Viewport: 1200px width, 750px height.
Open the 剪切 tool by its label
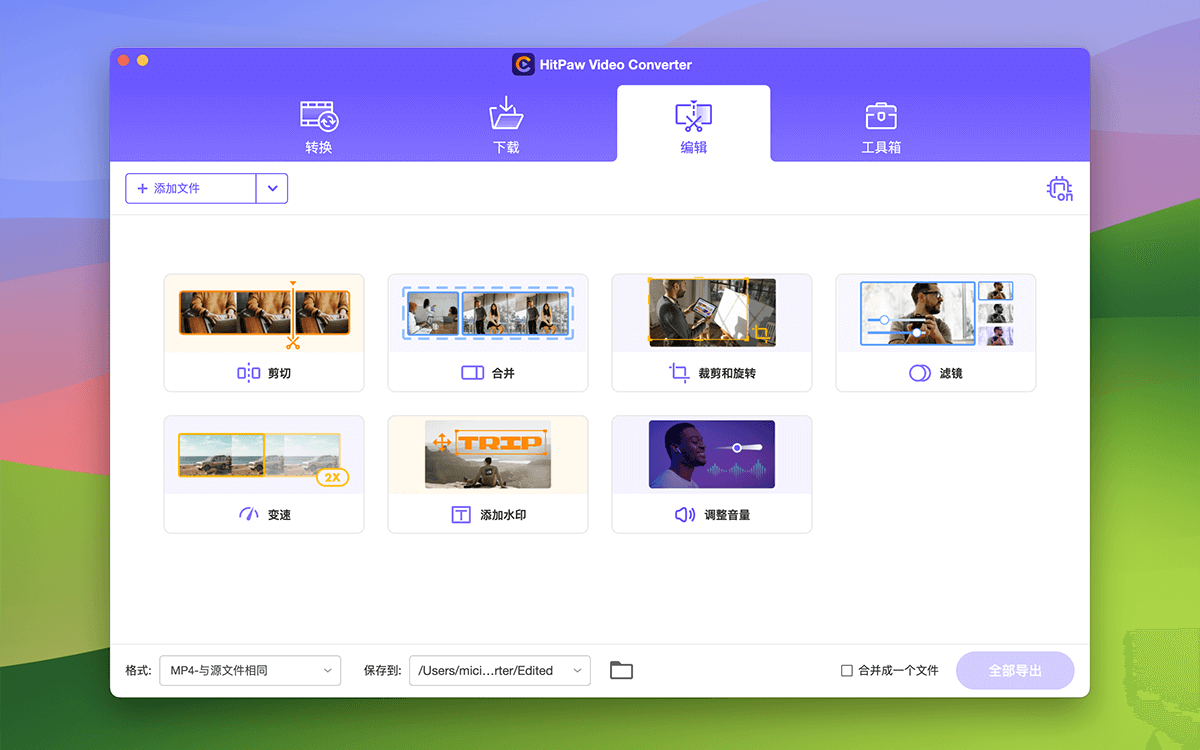(x=280, y=373)
